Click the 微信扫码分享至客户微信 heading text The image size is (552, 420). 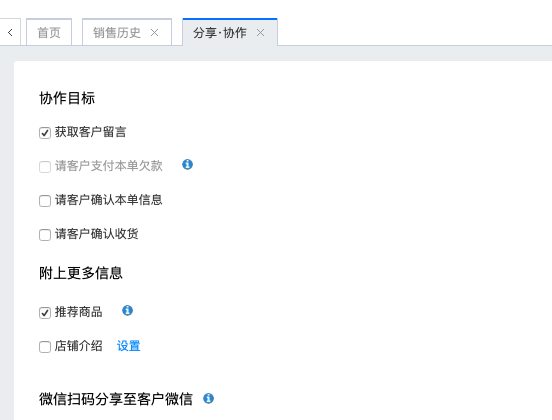(x=116, y=399)
